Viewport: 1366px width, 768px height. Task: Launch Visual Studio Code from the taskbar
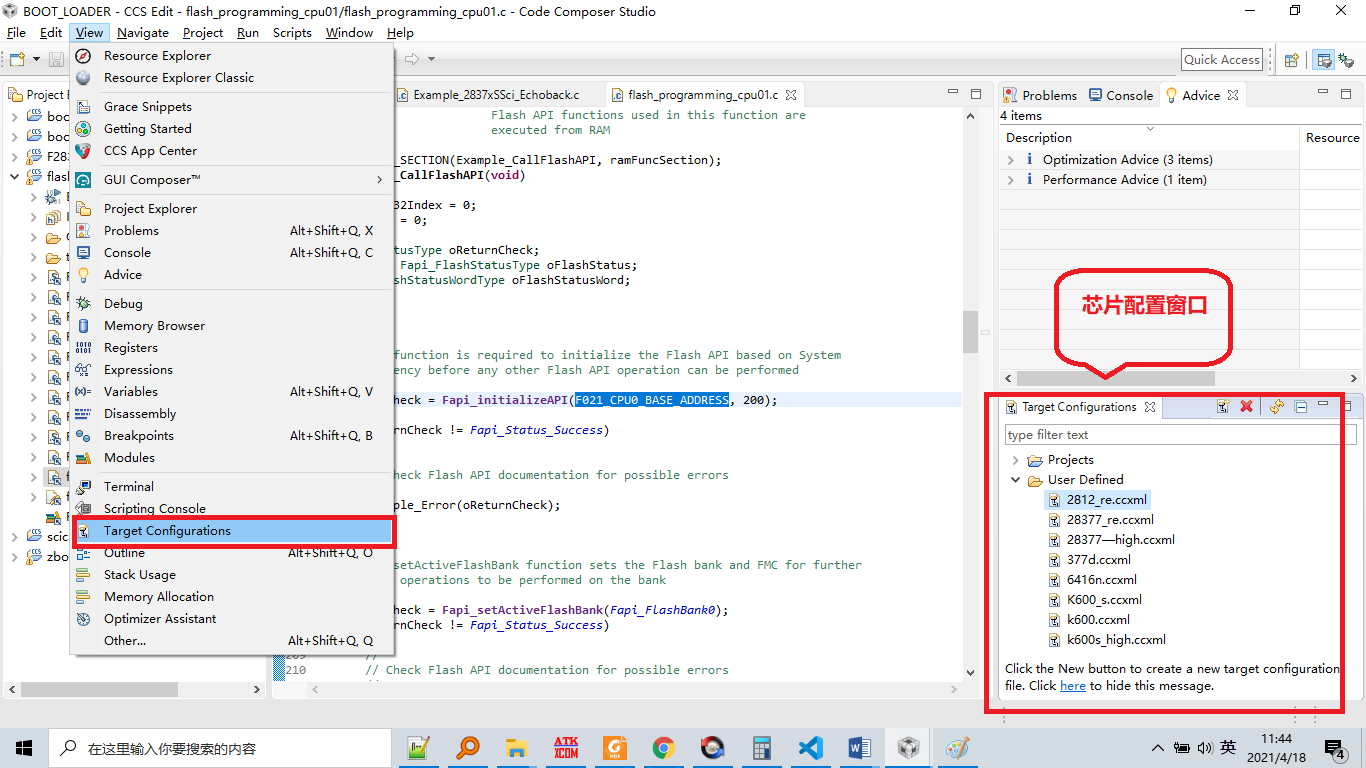(811, 746)
